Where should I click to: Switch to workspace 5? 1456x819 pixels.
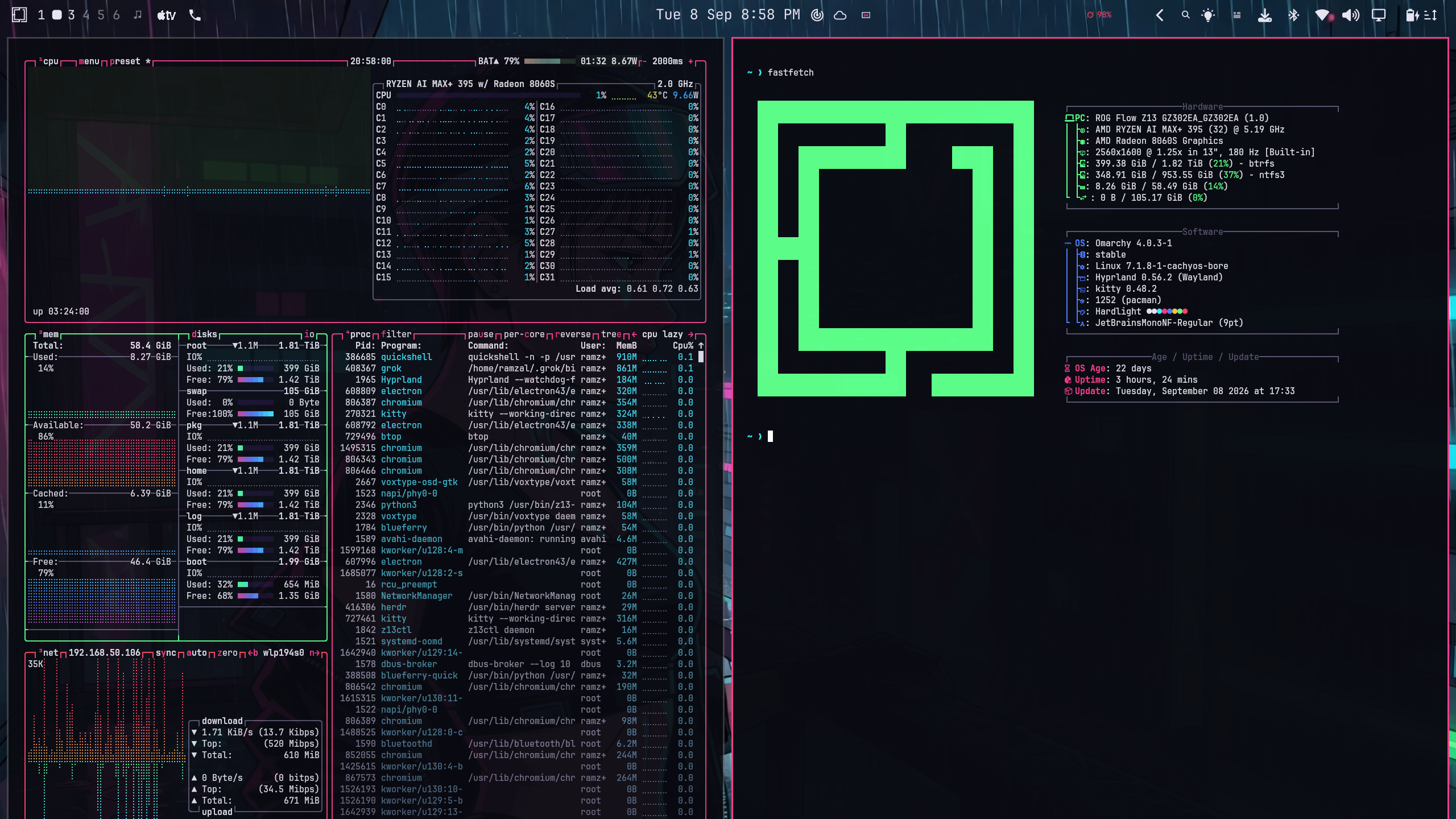point(101,15)
